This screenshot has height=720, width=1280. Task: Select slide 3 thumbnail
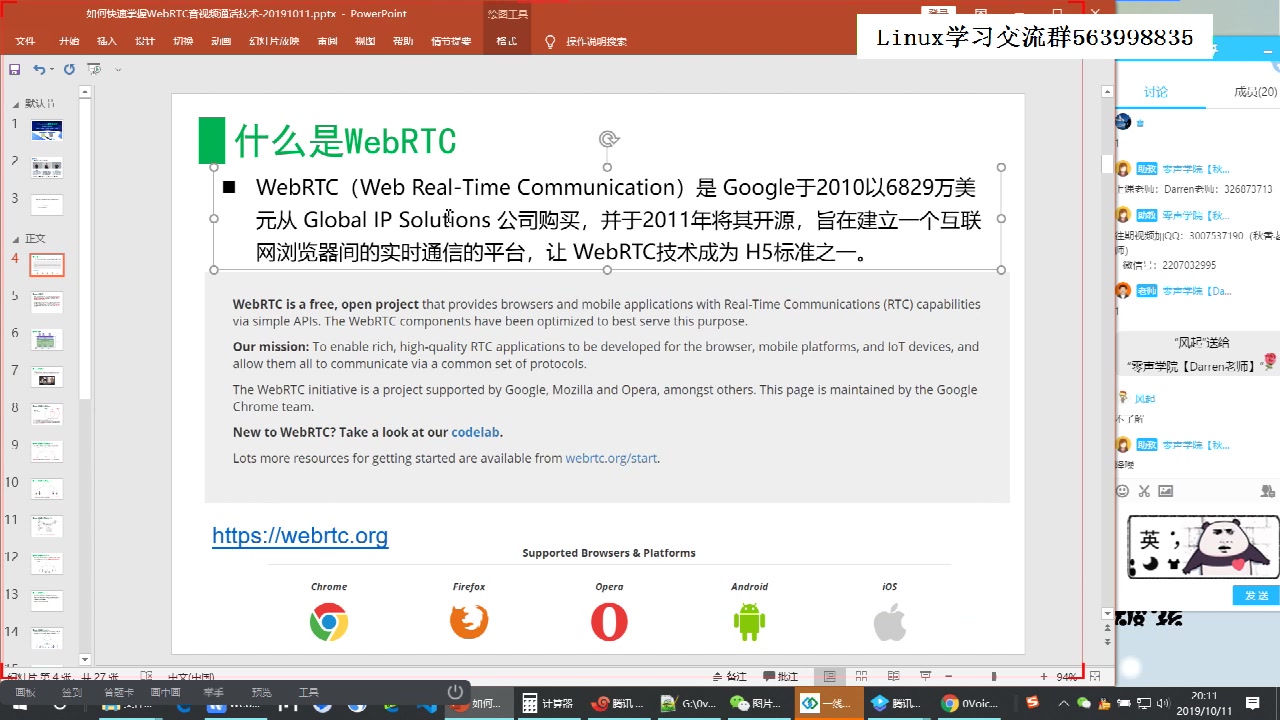(x=47, y=205)
